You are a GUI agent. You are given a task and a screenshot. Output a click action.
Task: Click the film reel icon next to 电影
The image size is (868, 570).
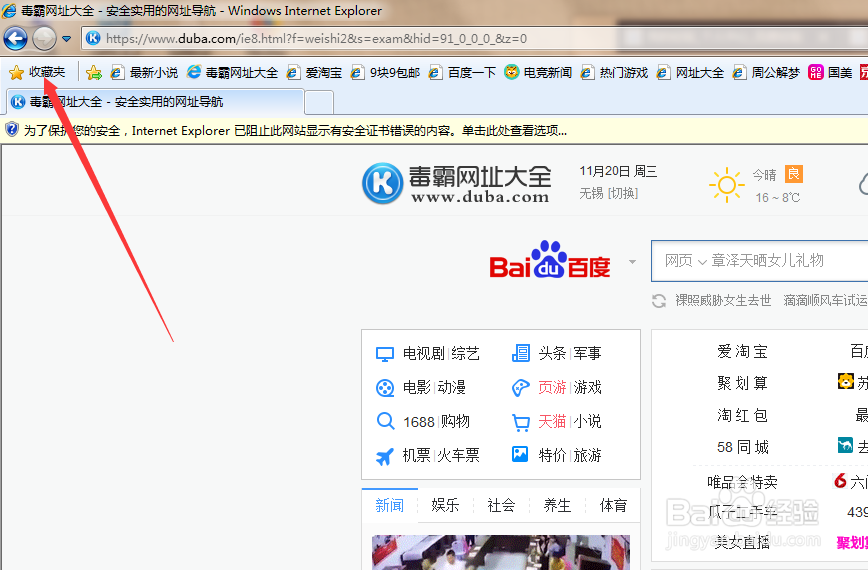[x=385, y=388]
